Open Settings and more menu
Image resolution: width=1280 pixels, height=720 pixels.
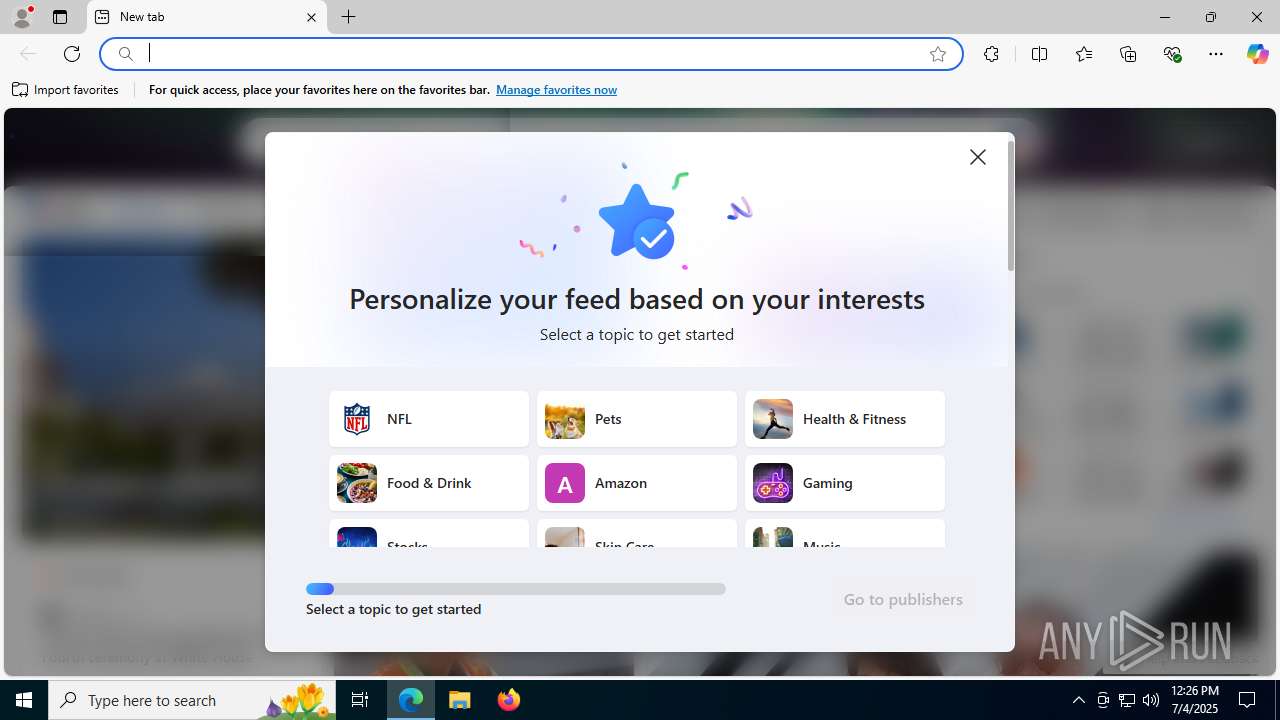(x=1216, y=54)
